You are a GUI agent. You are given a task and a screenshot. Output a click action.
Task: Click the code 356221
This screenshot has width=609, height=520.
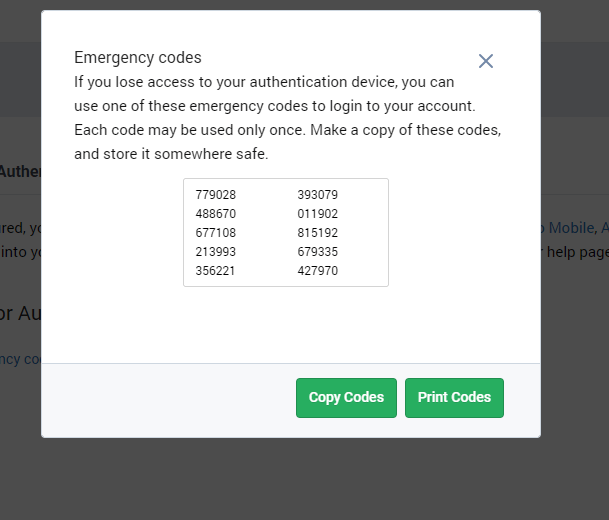216,271
